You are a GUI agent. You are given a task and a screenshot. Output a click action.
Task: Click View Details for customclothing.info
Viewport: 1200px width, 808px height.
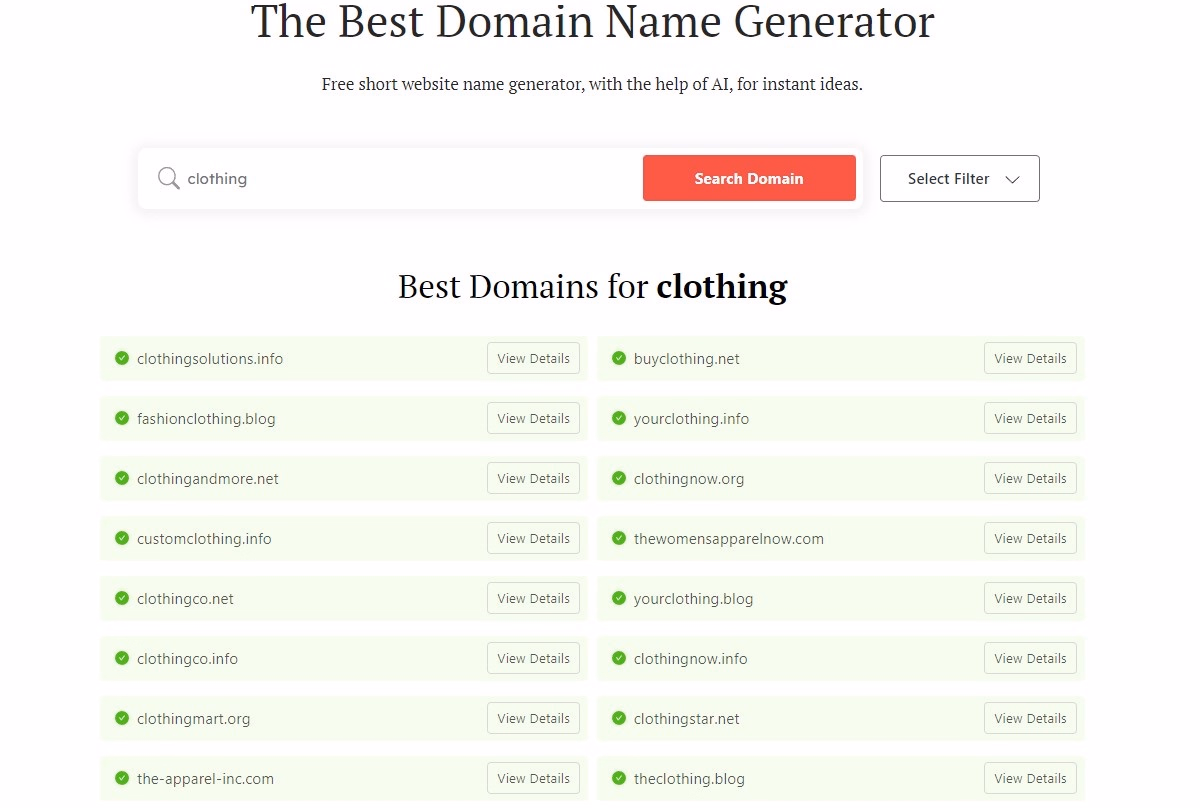[x=533, y=538]
